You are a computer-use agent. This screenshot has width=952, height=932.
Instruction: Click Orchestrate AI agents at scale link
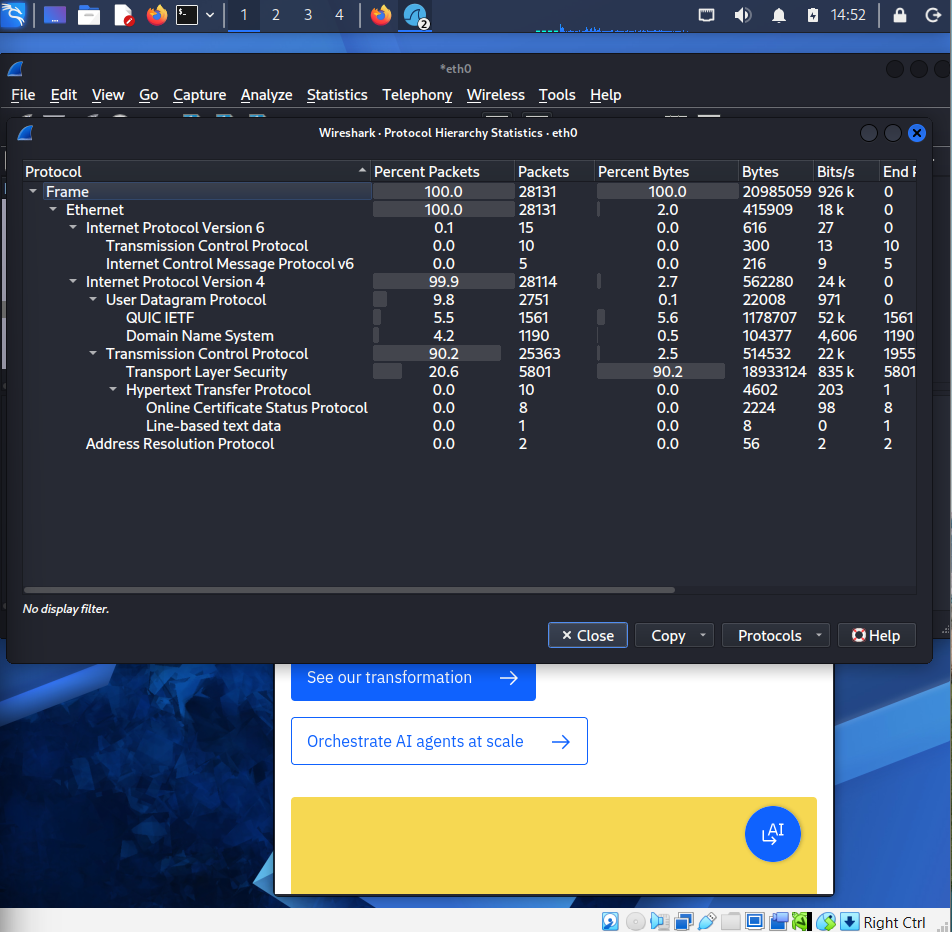tap(439, 741)
